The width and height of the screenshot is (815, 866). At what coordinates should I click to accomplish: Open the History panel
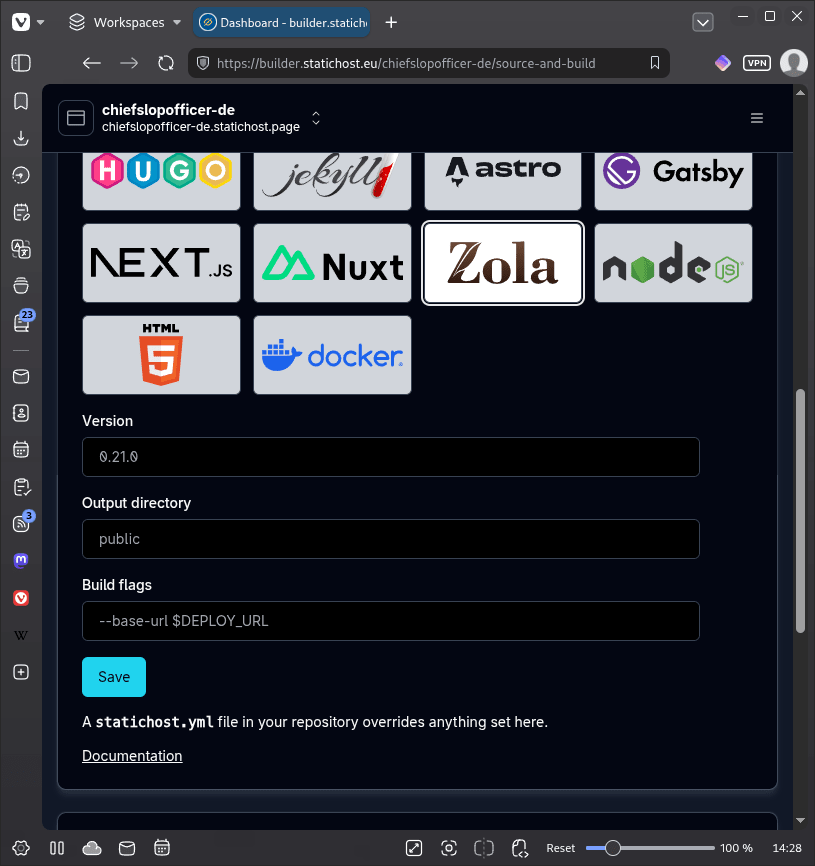click(21, 175)
